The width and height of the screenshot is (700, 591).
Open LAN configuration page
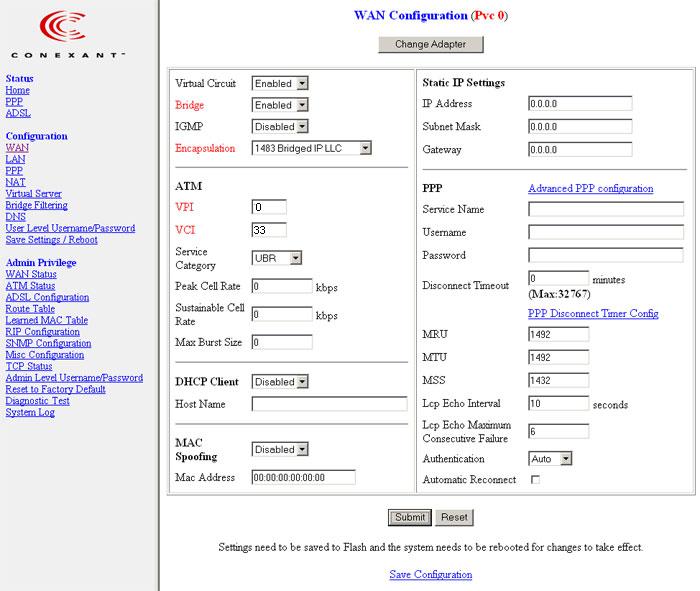[x=15, y=159]
